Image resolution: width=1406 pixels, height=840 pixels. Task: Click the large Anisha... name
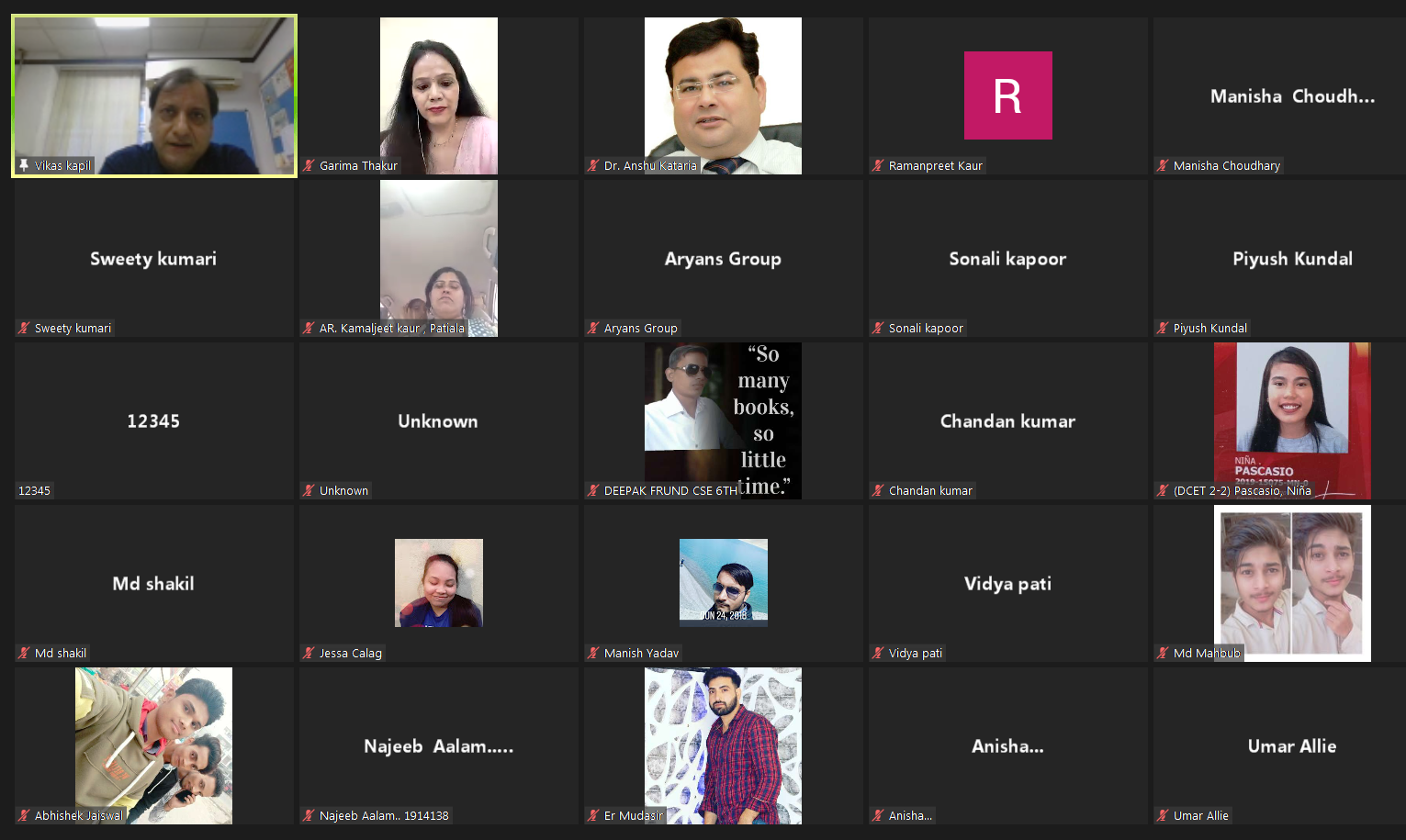1007,746
